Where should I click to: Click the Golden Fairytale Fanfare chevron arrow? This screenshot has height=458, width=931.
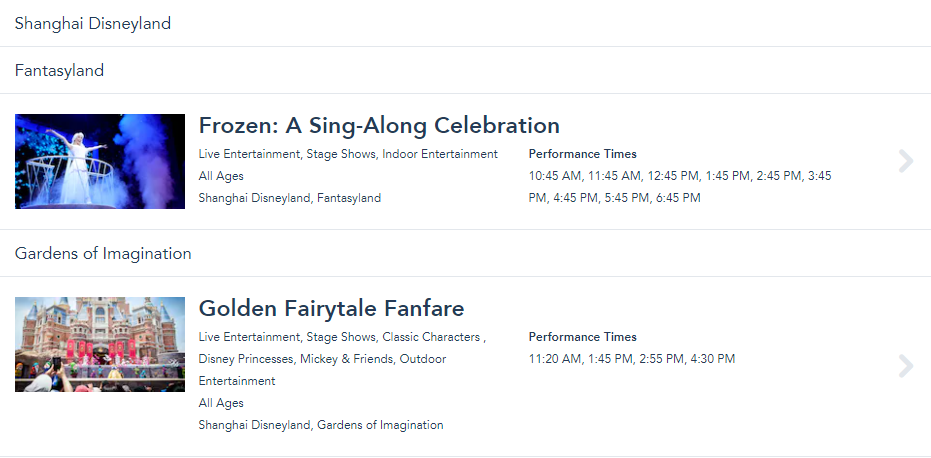[906, 366]
